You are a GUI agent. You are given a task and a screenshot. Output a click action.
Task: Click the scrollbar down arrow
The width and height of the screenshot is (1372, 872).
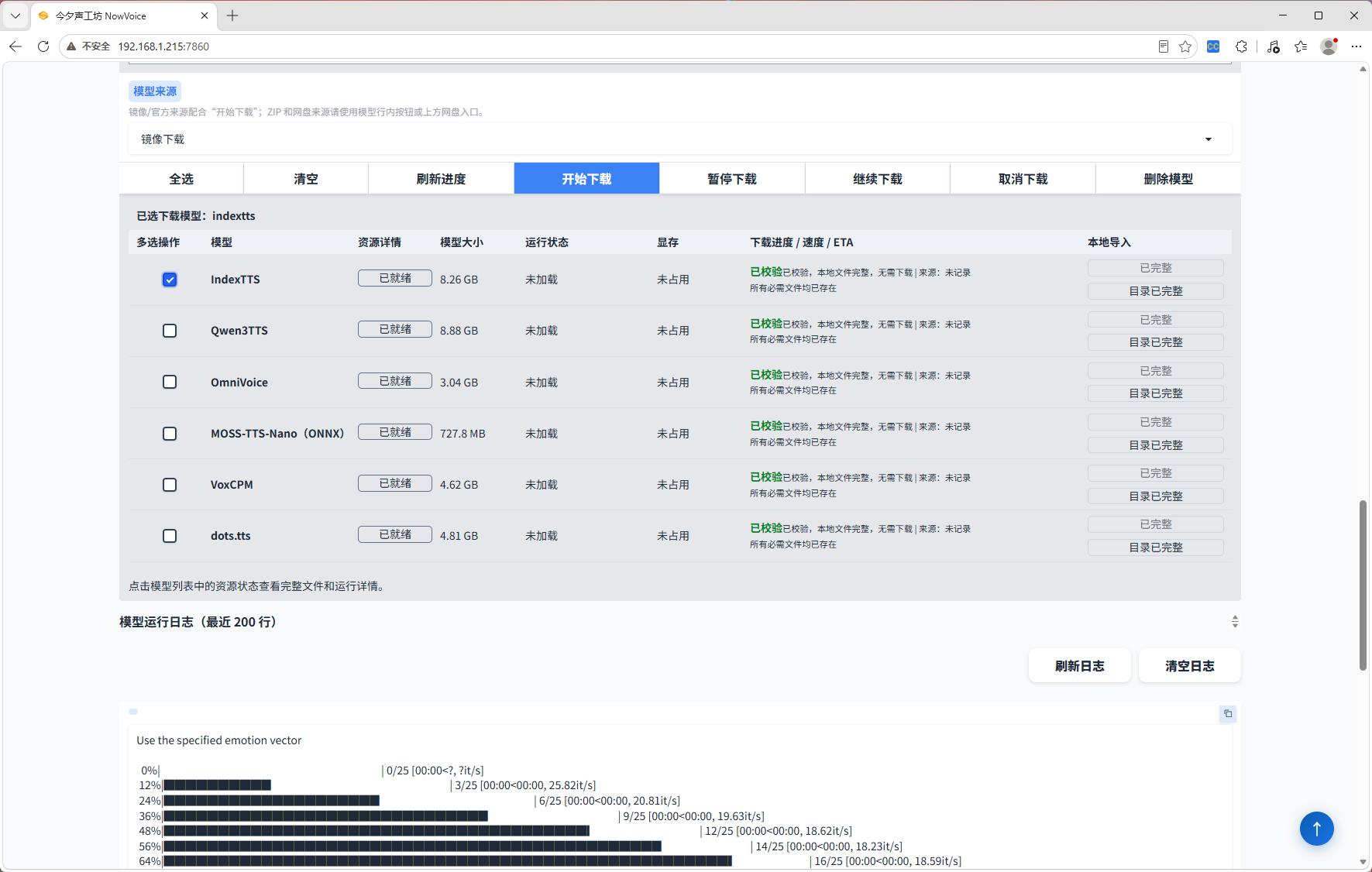(x=1363, y=862)
